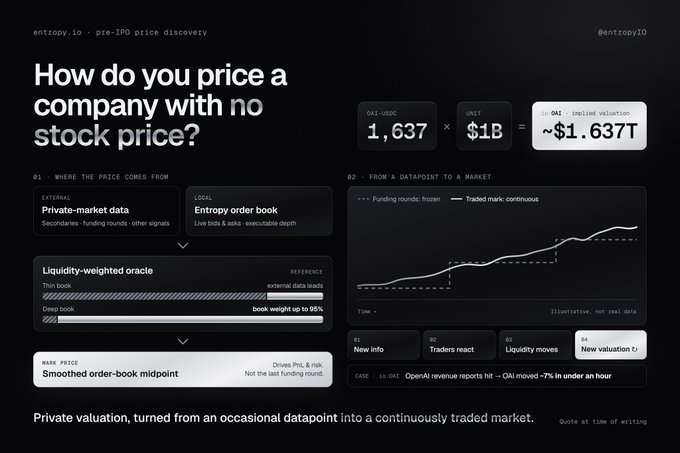Click the Deep book weight bar

tap(183, 319)
